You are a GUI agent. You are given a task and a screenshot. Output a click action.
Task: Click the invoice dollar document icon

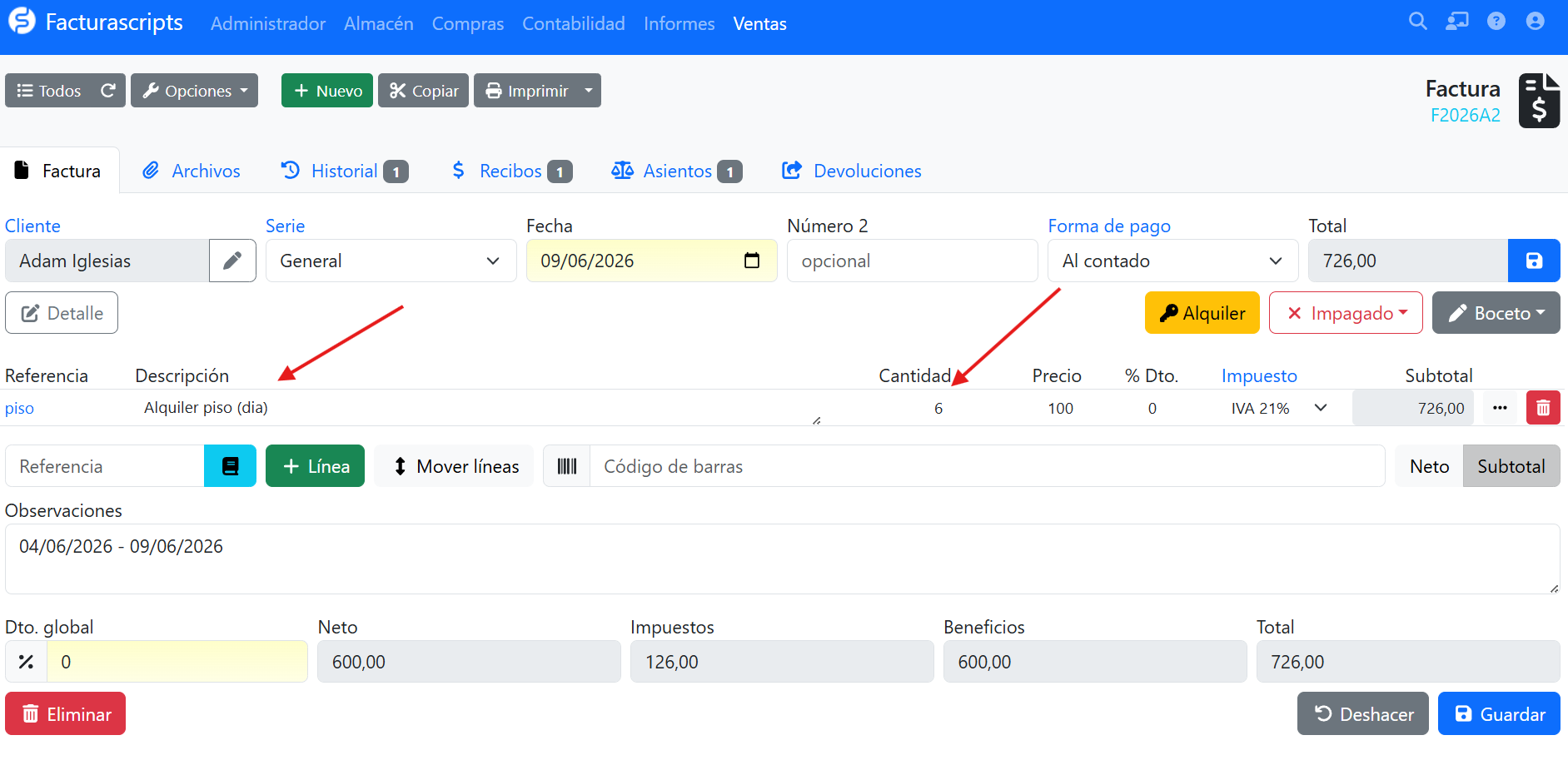click(x=1539, y=101)
